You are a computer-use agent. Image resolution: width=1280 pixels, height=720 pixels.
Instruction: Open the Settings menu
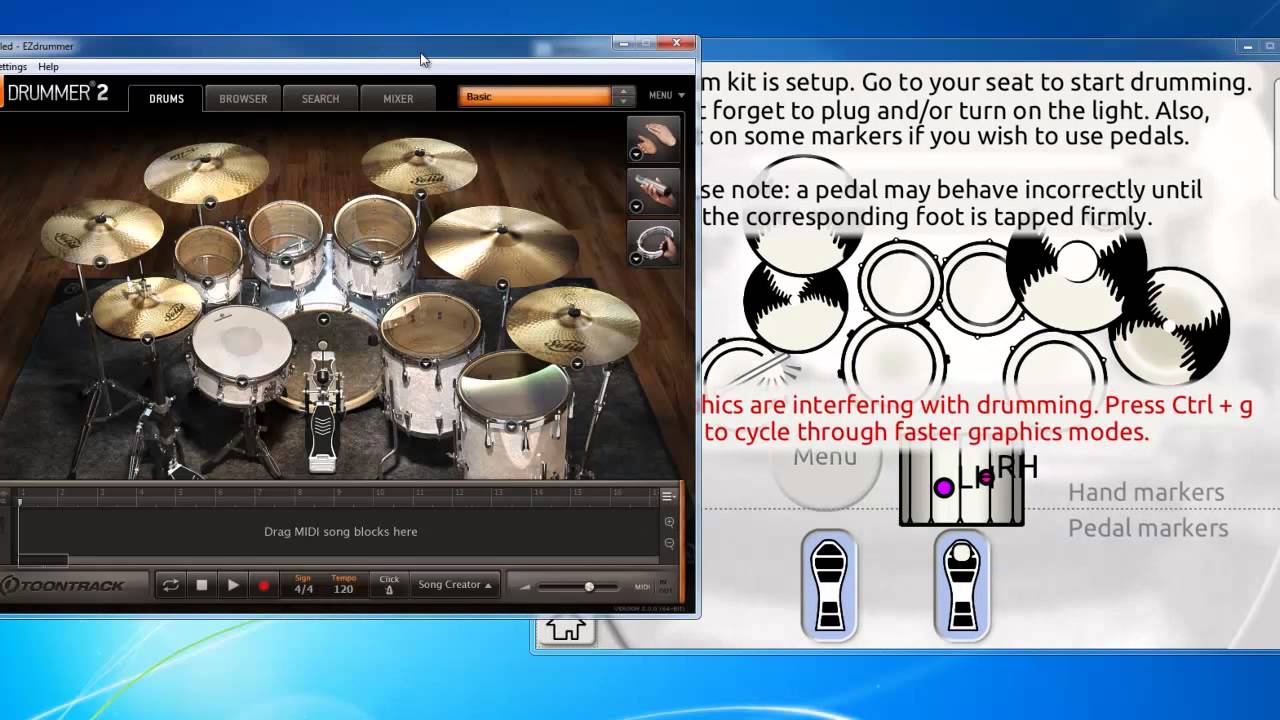[13, 66]
